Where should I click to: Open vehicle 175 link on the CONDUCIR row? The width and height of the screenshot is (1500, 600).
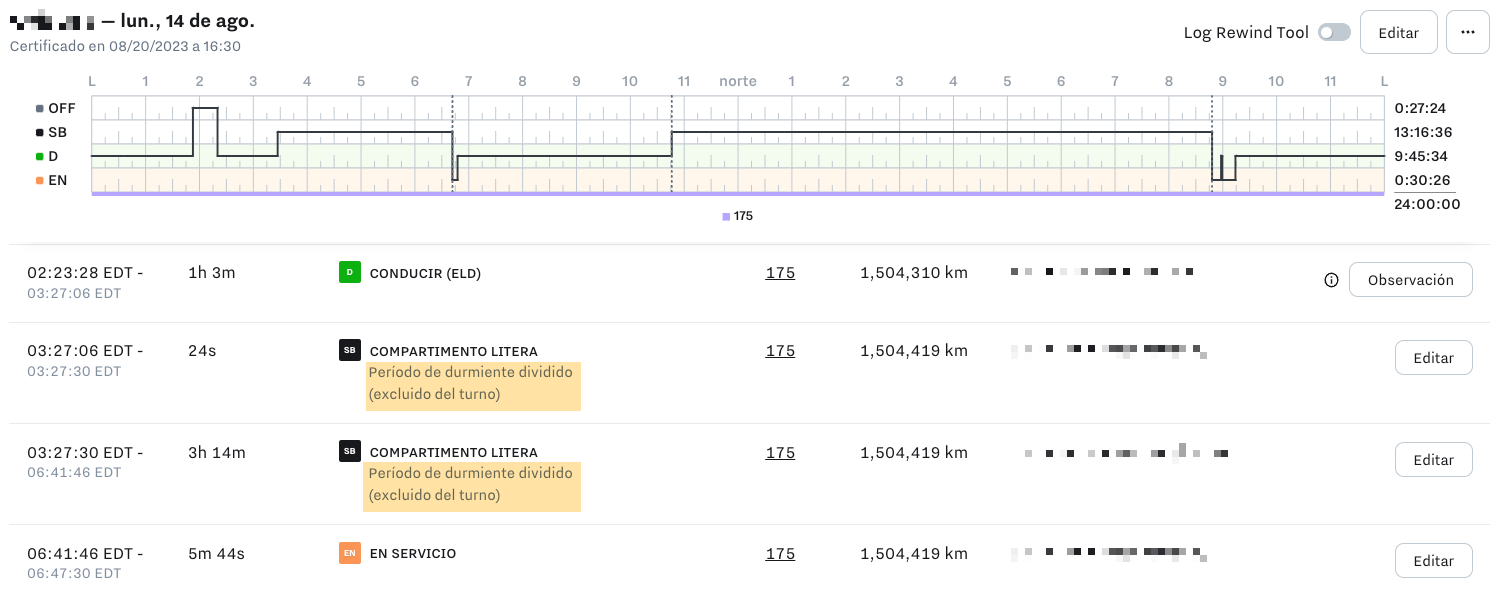coord(780,271)
